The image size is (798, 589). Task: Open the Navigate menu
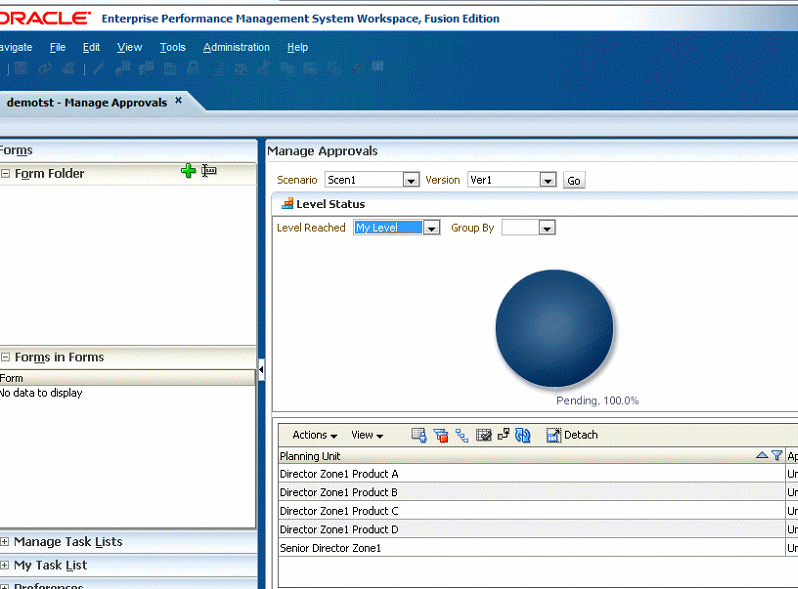(x=16, y=47)
